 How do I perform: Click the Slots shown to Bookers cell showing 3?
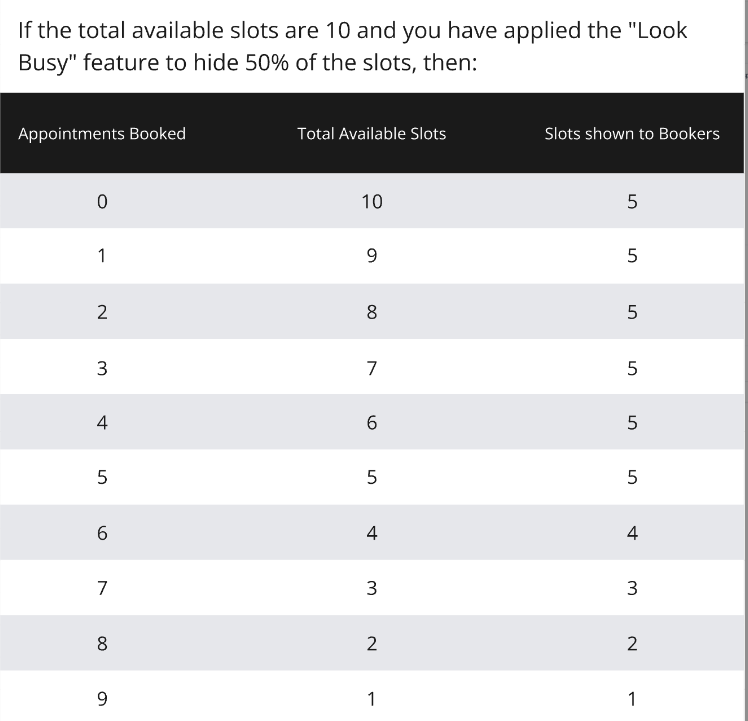(x=631, y=588)
